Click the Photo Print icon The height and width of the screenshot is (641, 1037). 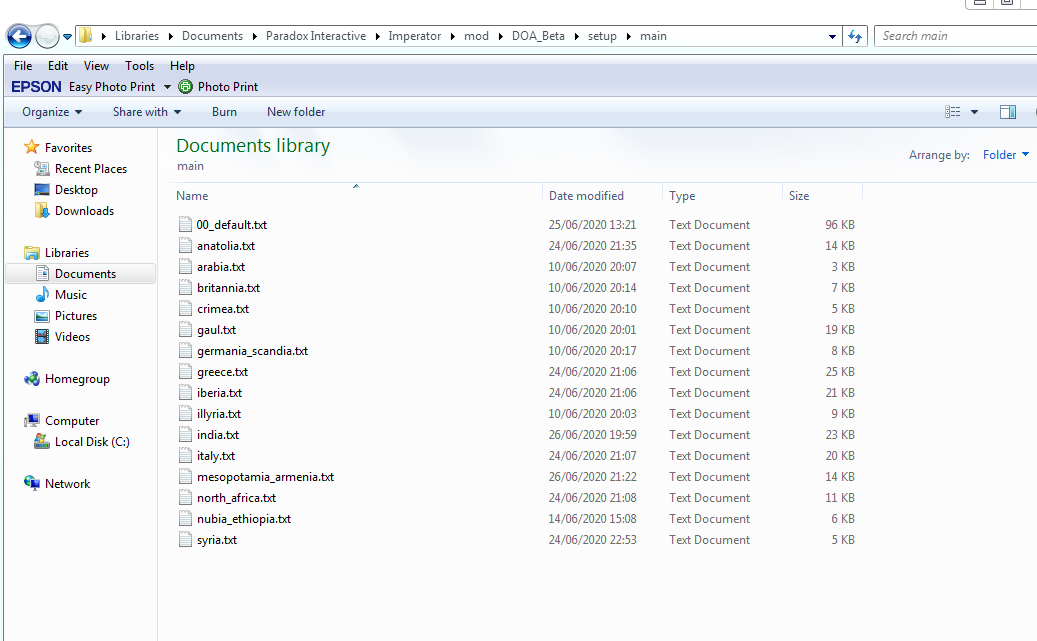point(186,87)
